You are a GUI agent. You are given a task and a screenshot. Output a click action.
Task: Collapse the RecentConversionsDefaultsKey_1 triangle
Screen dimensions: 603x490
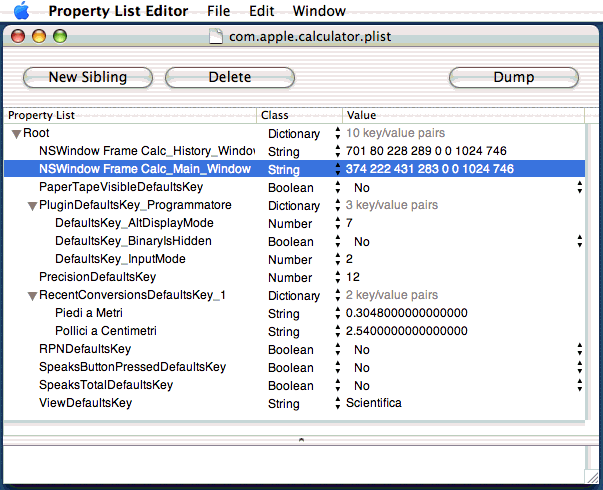(32, 295)
